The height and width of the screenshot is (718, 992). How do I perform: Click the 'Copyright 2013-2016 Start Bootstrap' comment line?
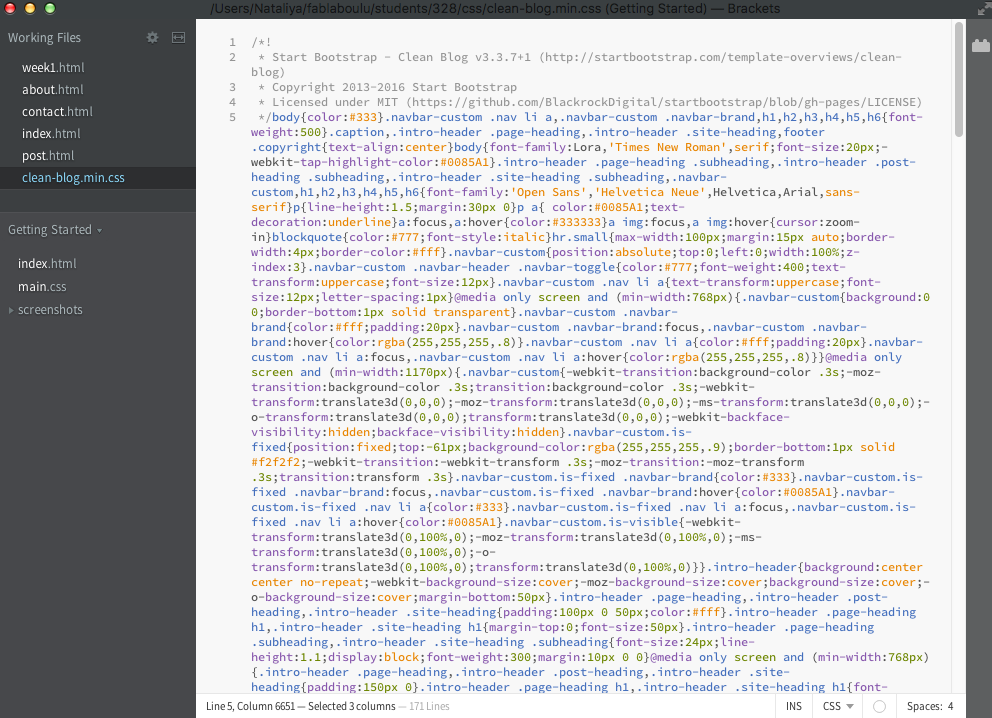387,87
